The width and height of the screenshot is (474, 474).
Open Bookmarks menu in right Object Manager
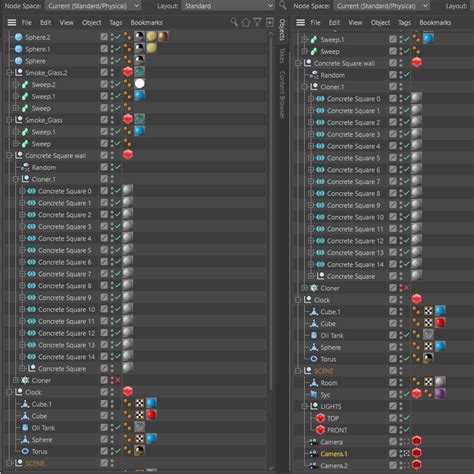click(435, 22)
